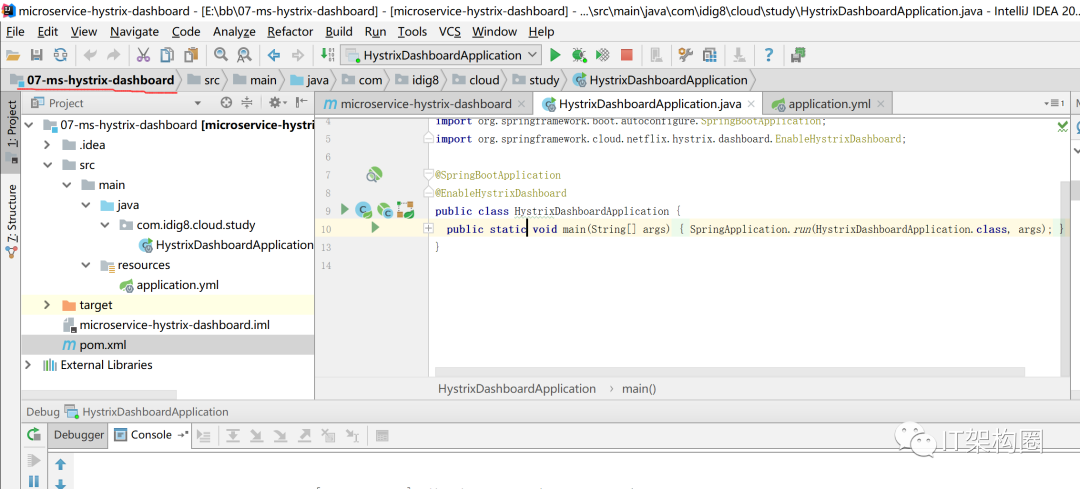
Task: Navigate Forward with the gray arrow
Action: click(x=298, y=55)
